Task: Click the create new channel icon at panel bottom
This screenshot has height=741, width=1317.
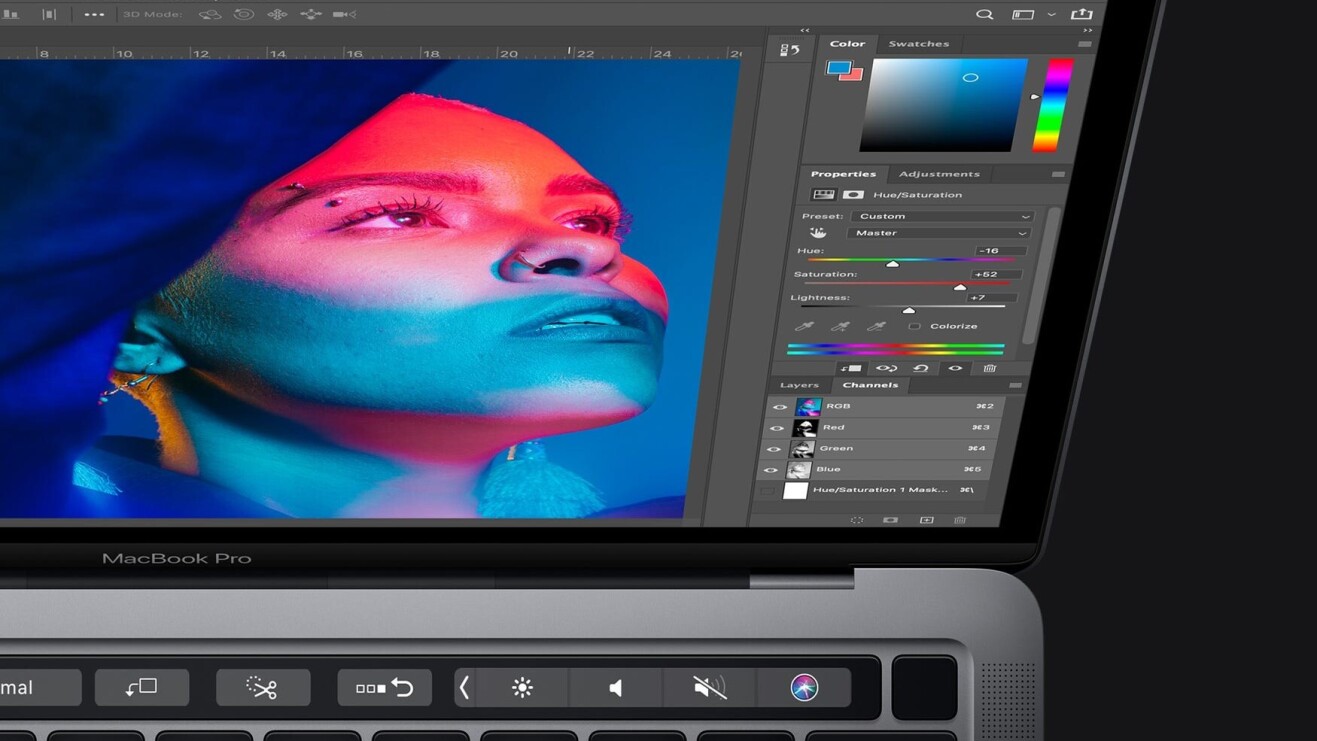Action: click(x=927, y=520)
